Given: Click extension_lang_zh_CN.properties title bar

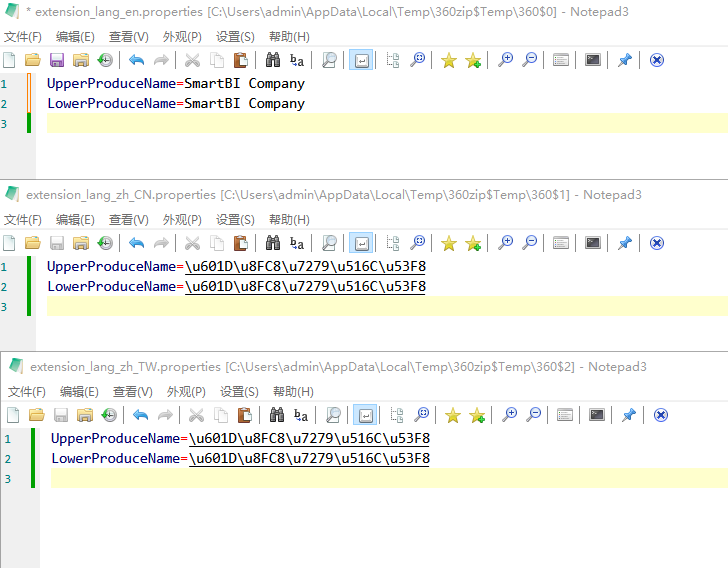Looking at the screenshot, I should click(x=334, y=195).
